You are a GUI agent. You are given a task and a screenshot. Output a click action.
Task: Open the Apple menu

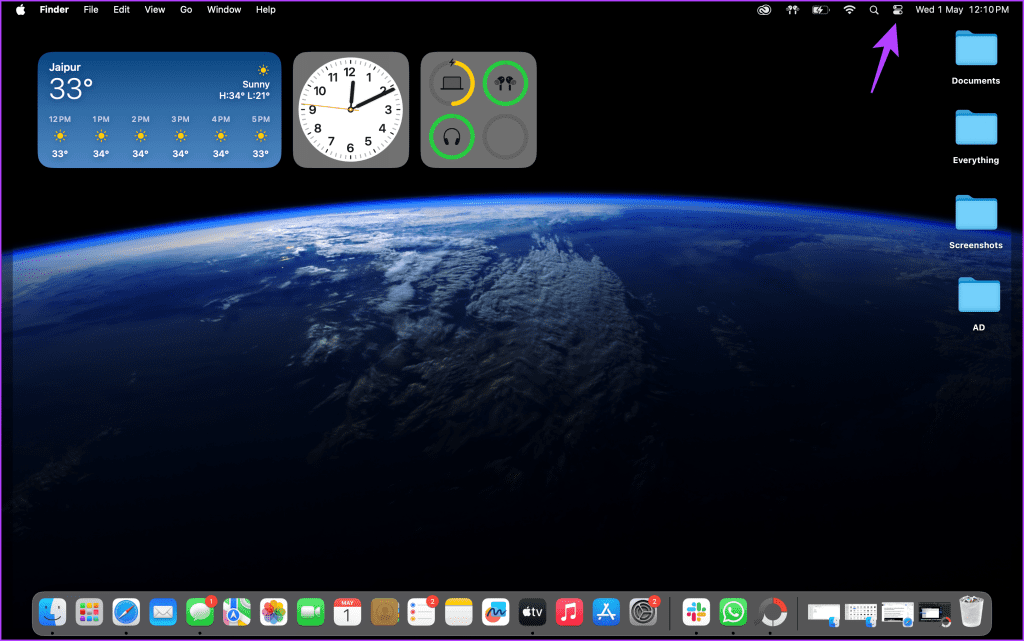(x=20, y=10)
